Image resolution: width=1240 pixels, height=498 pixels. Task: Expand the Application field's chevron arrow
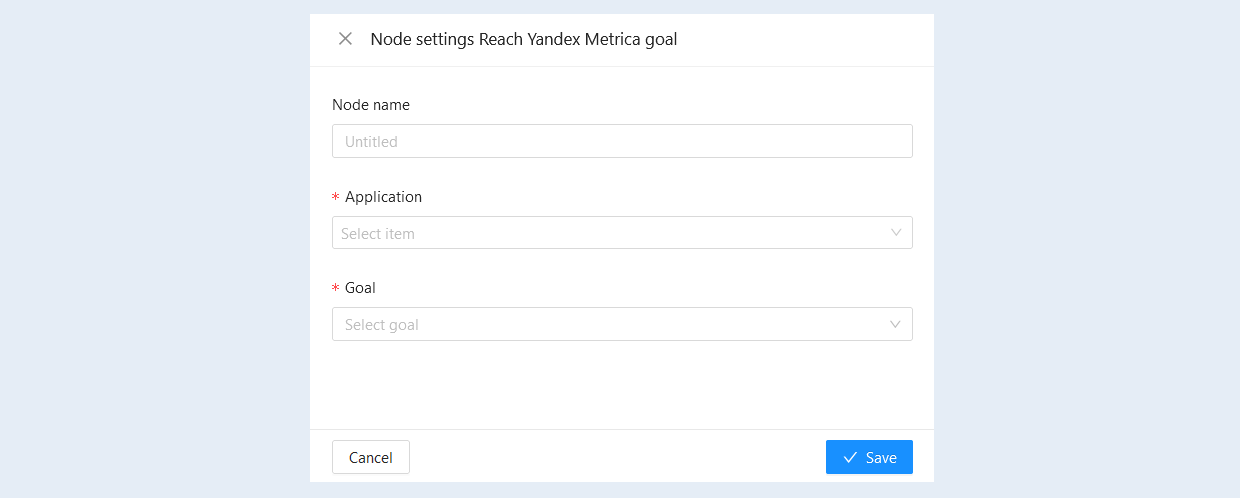(x=896, y=233)
